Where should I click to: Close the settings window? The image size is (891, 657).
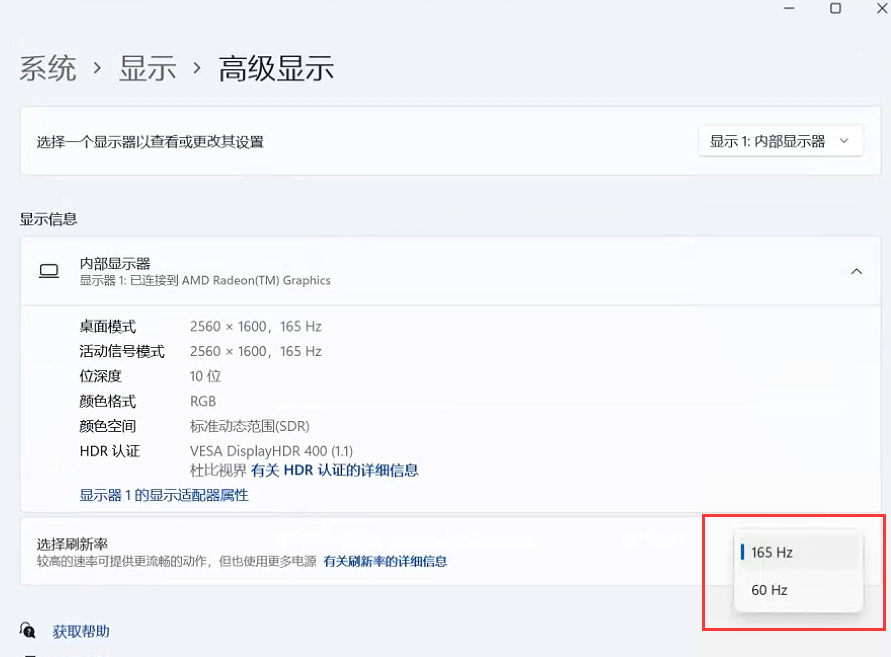882,8
